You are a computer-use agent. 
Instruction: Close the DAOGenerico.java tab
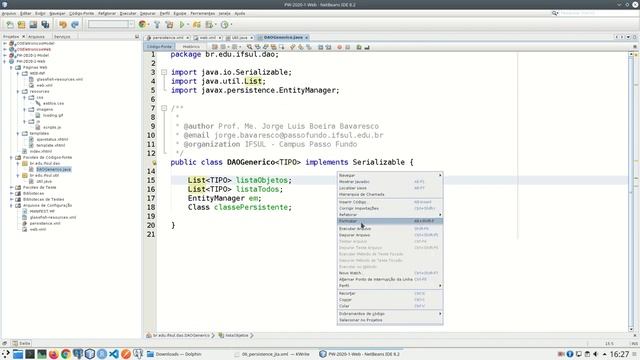[306, 38]
